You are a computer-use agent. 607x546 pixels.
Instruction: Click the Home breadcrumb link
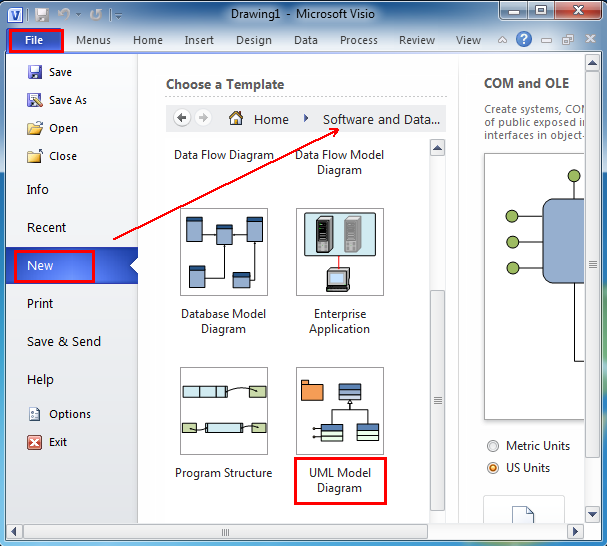[271, 119]
